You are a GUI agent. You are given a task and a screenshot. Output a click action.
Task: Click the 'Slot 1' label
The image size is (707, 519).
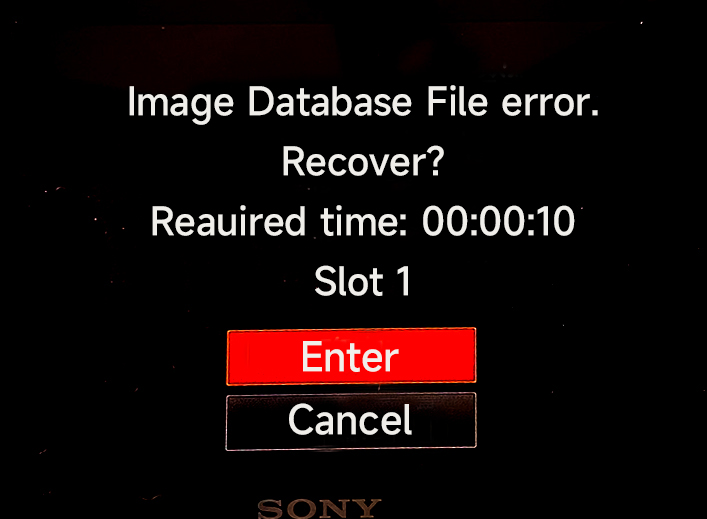[363, 281]
